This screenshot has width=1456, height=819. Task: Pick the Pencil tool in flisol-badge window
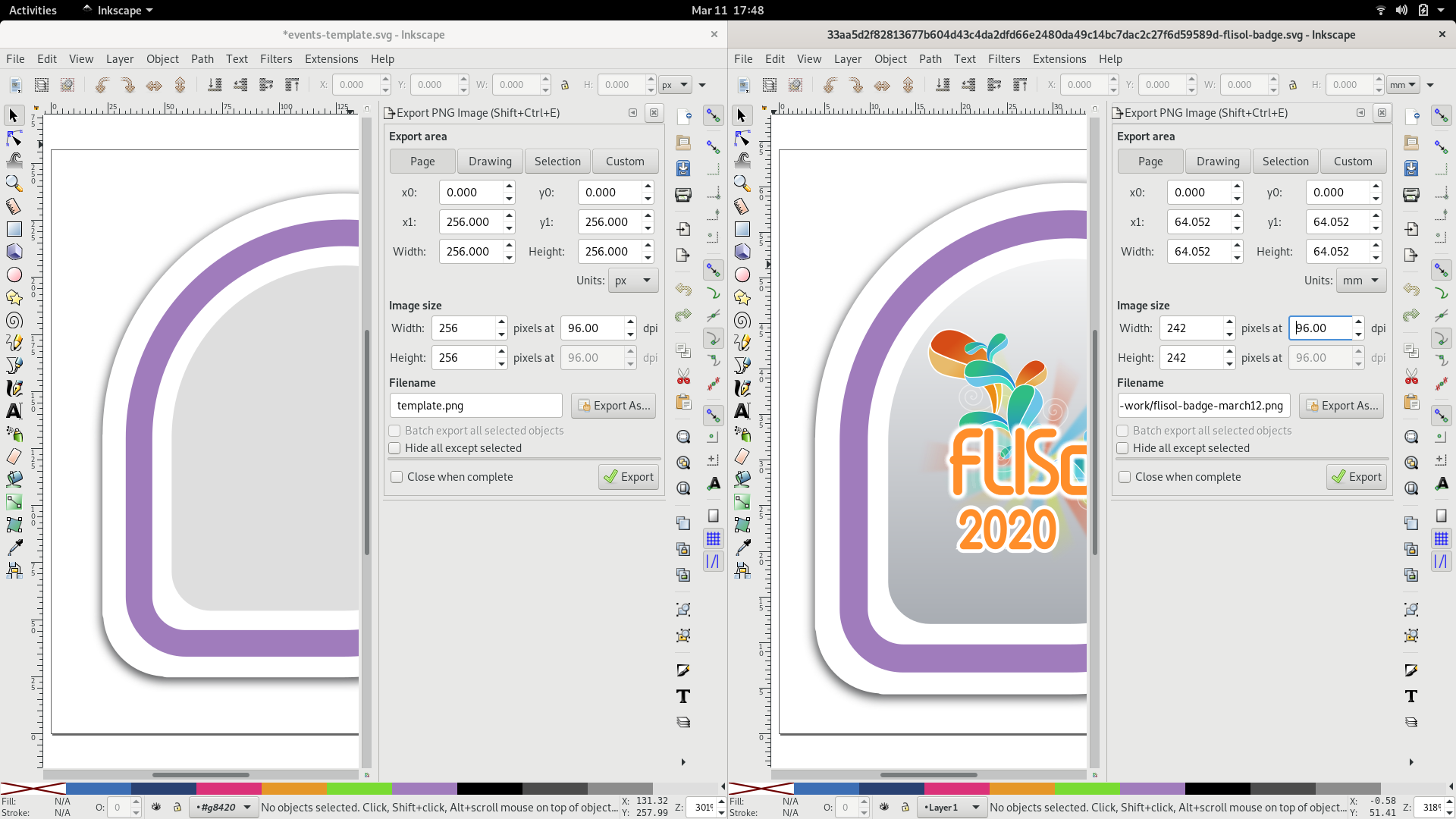742,343
